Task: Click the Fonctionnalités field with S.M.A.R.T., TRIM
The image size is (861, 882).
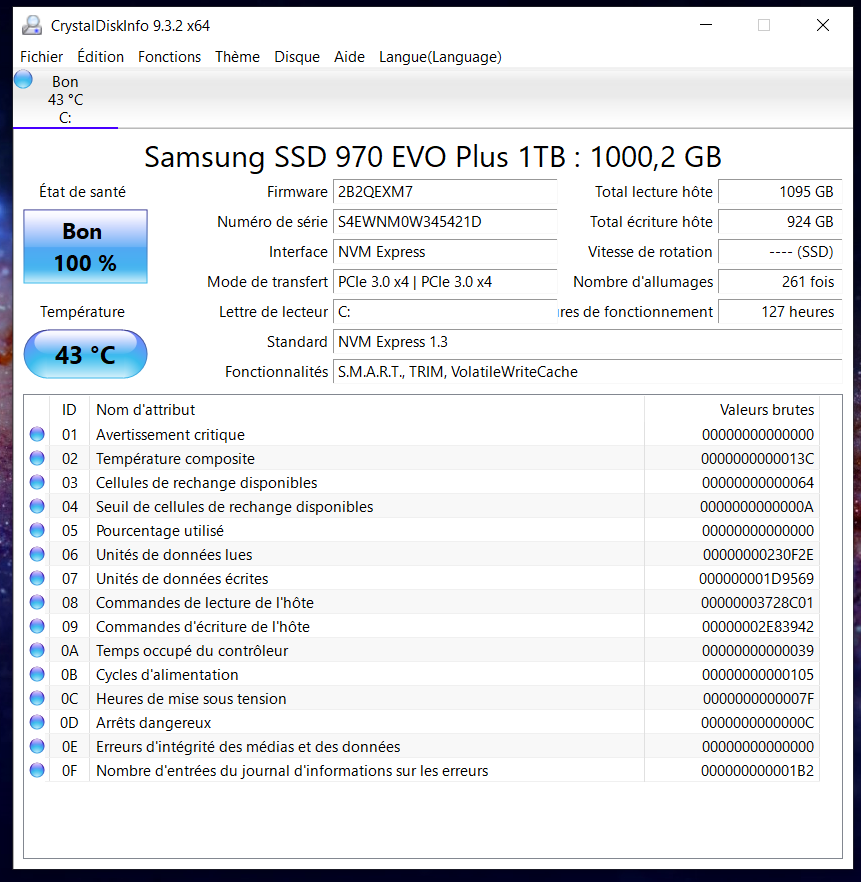Action: pos(587,372)
